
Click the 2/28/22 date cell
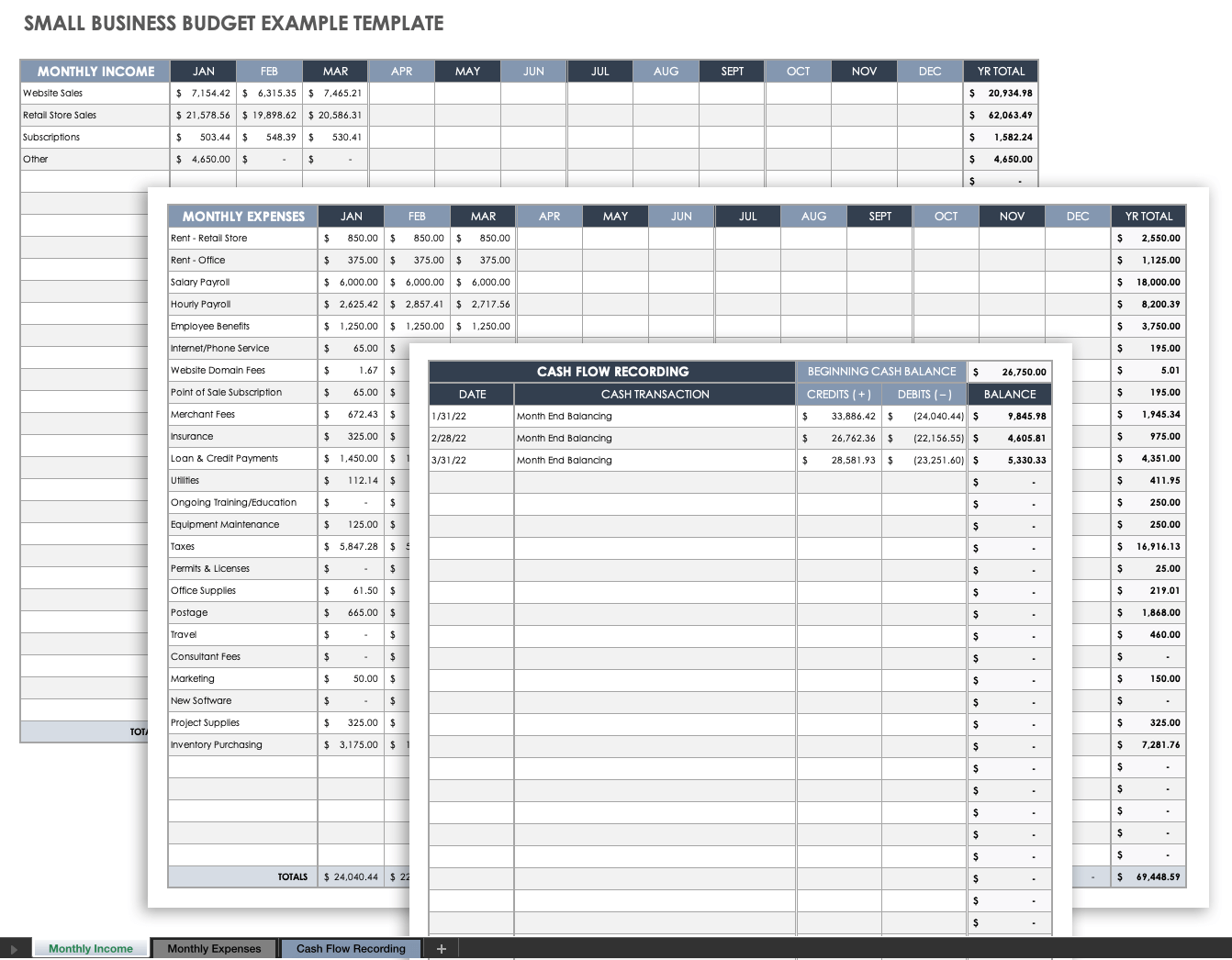(472, 438)
